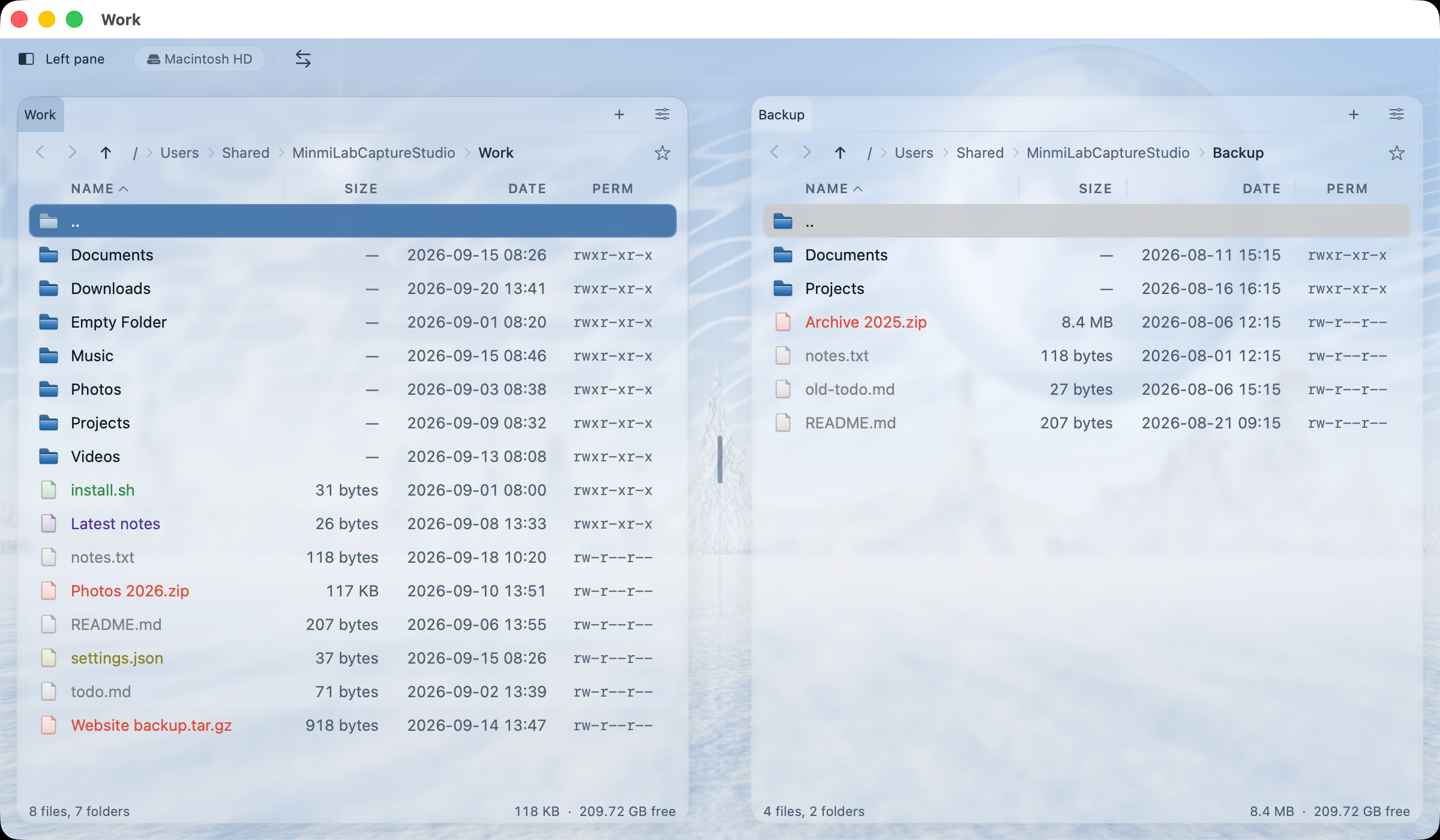Select the Work tab
Viewport: 1440px width, 840px height.
[40, 115]
